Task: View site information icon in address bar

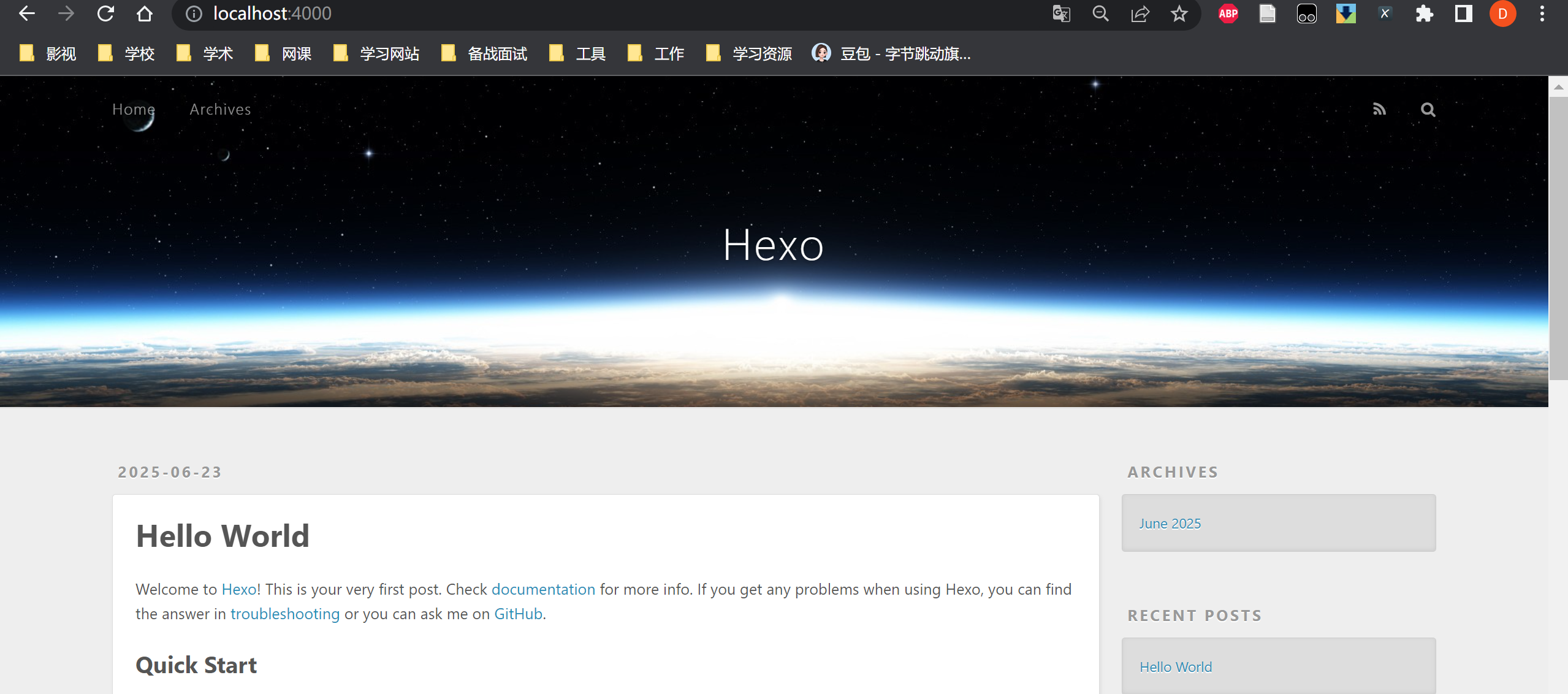Action: point(194,13)
